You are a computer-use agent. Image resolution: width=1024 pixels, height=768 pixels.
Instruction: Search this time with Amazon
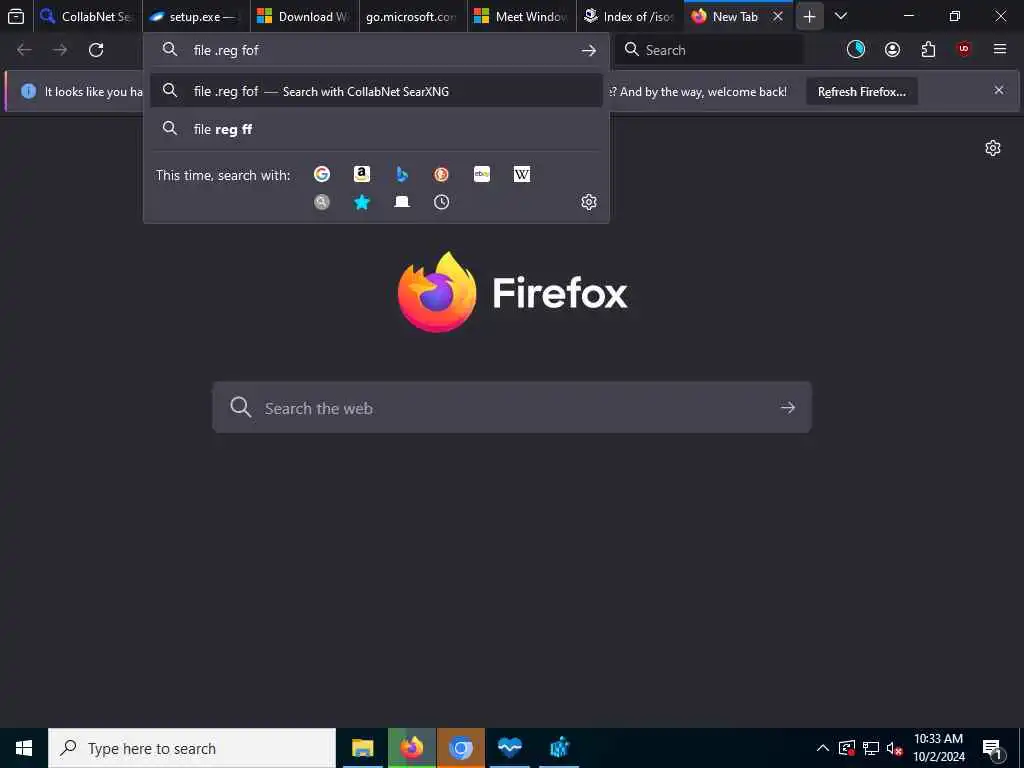[362, 174]
